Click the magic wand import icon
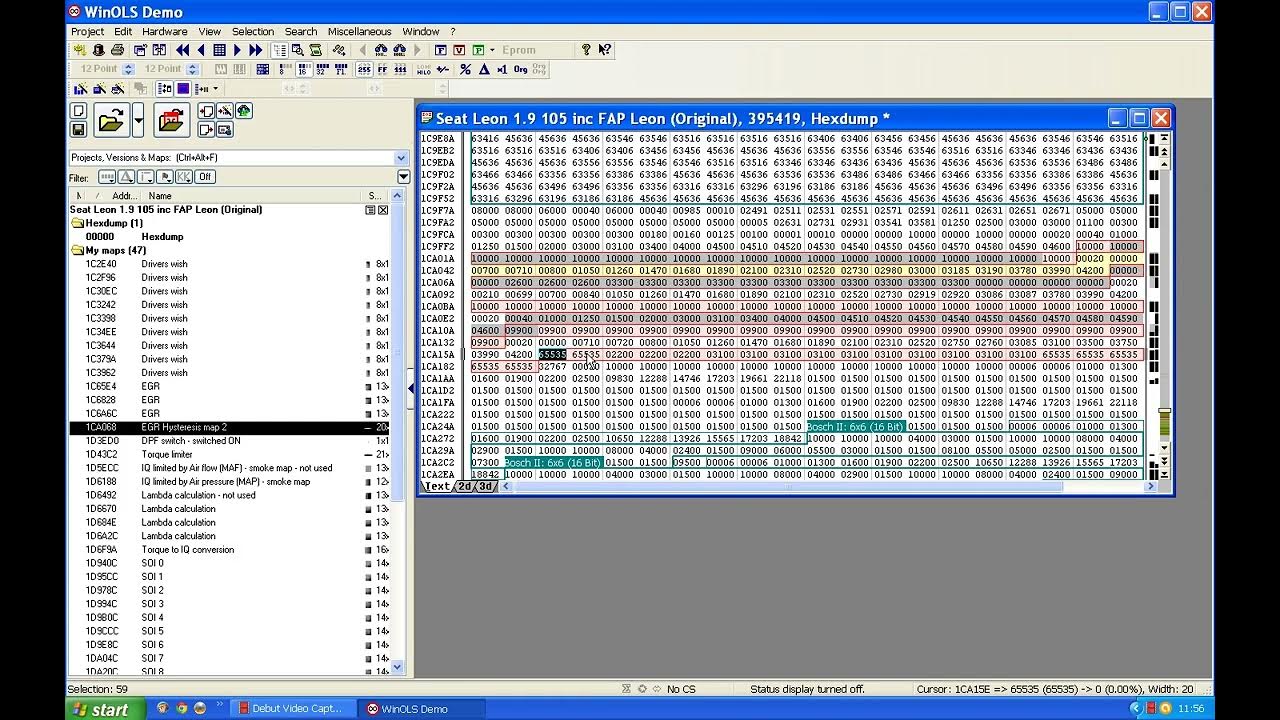1280x720 pixels. (225, 111)
